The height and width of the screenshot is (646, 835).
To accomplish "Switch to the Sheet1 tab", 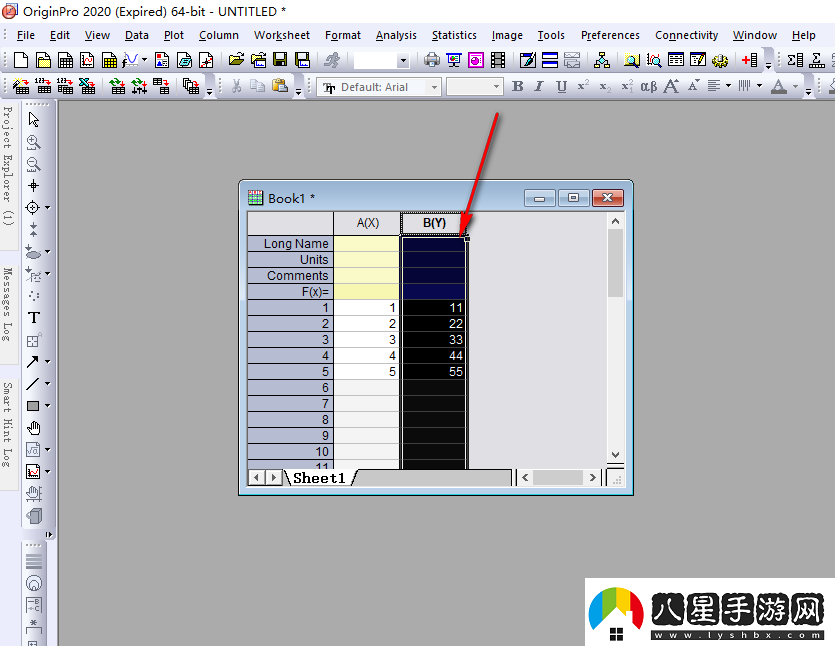I will (x=318, y=478).
